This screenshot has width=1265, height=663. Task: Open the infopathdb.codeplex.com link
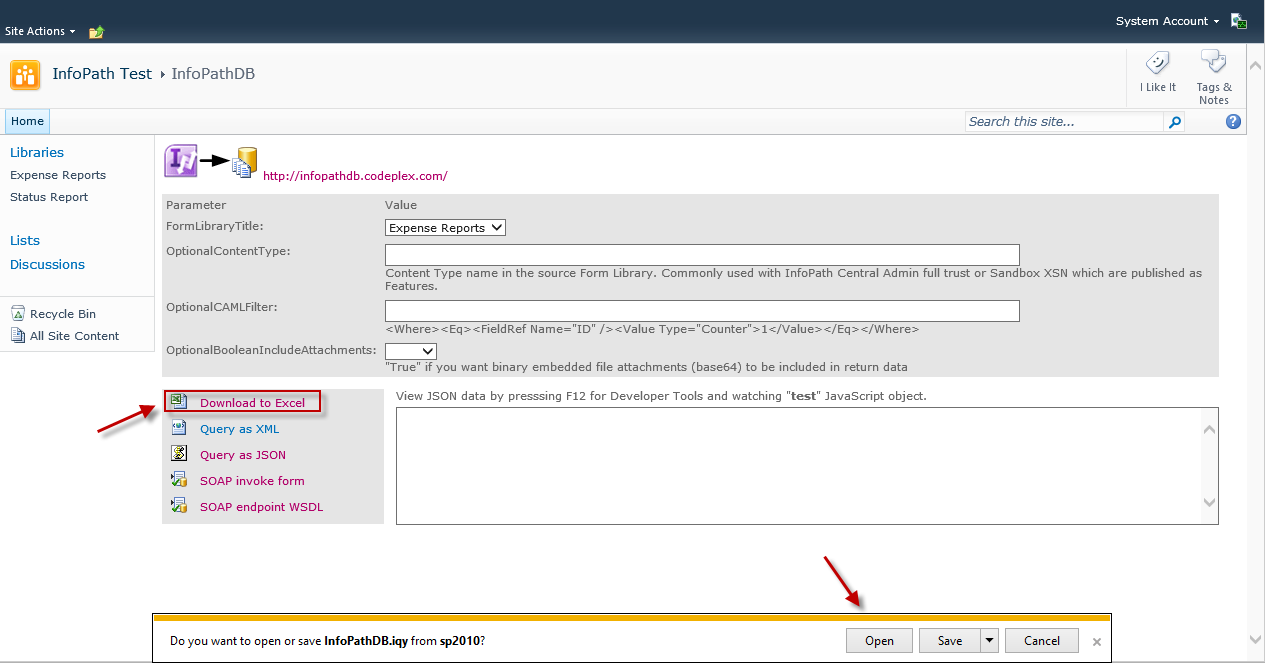point(355,176)
